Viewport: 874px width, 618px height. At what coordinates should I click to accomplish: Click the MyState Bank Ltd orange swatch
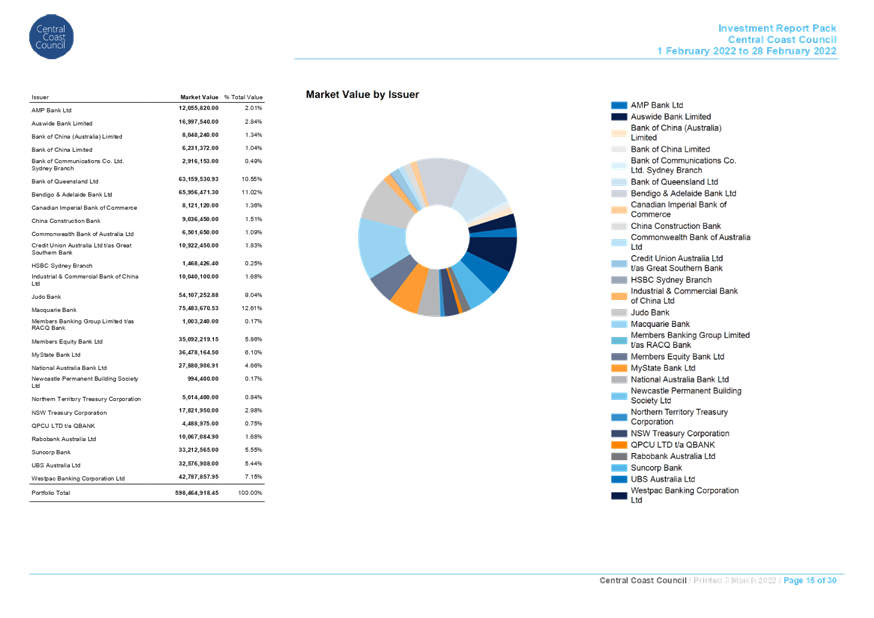(x=619, y=368)
